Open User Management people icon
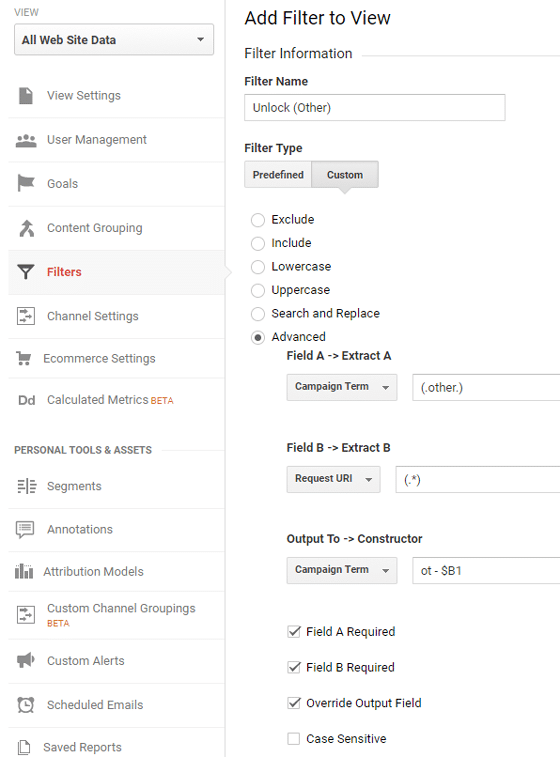 [26, 140]
